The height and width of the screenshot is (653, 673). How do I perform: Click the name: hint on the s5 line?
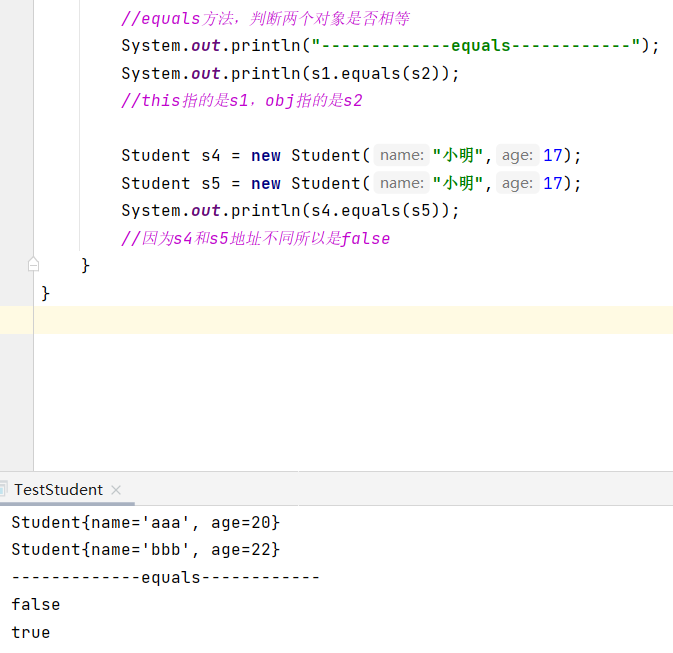pos(402,183)
